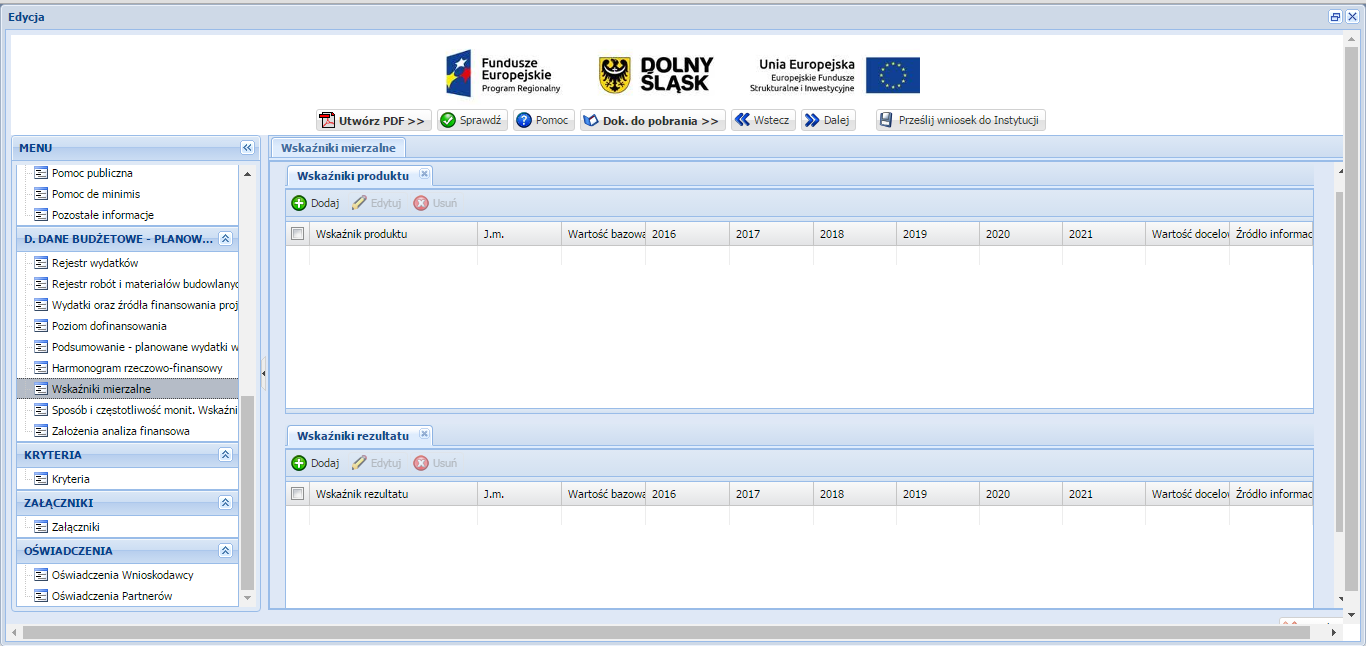Open Poziom dofinansowania menu item

(x=108, y=326)
